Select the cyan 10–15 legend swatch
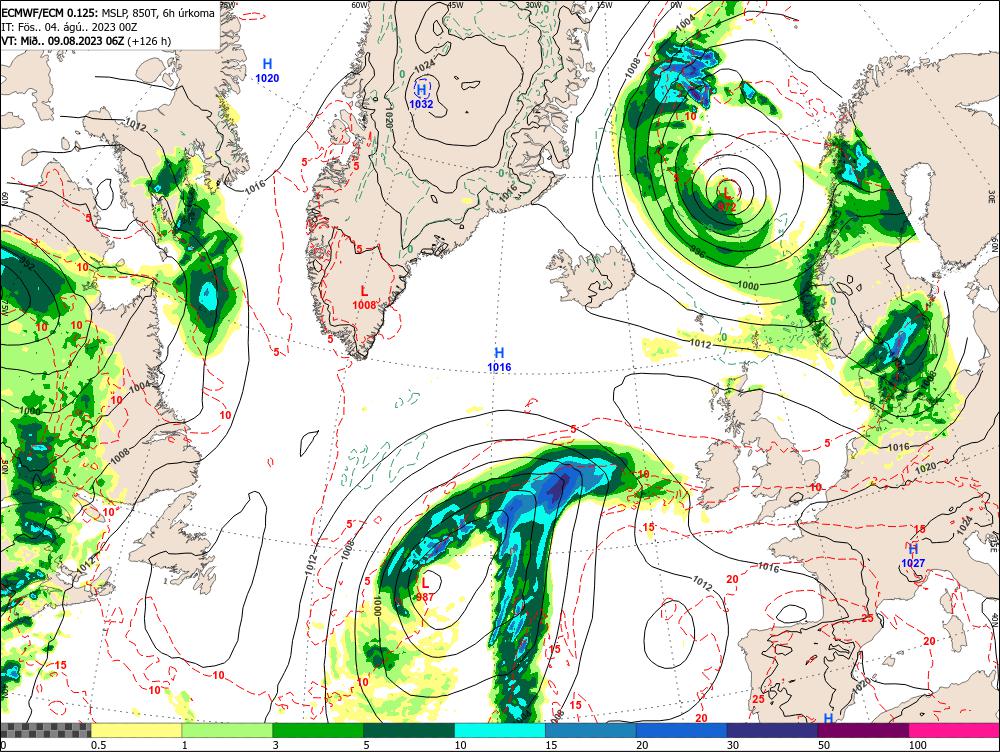The height and width of the screenshot is (752, 1000). pyautogui.click(x=500, y=730)
